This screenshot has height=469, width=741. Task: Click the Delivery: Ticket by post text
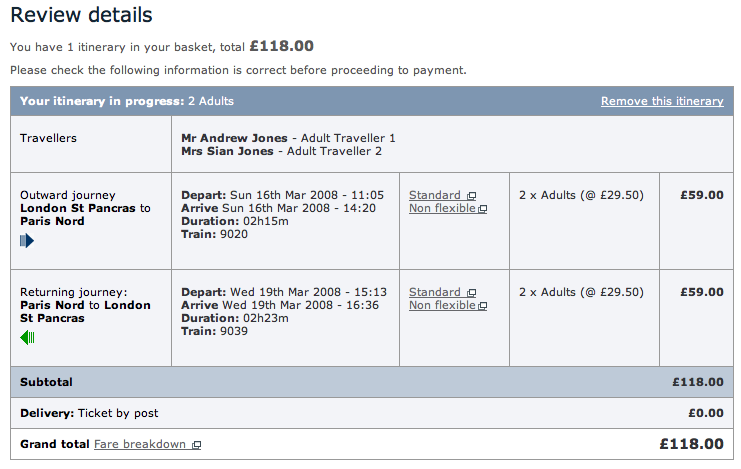coord(89,412)
